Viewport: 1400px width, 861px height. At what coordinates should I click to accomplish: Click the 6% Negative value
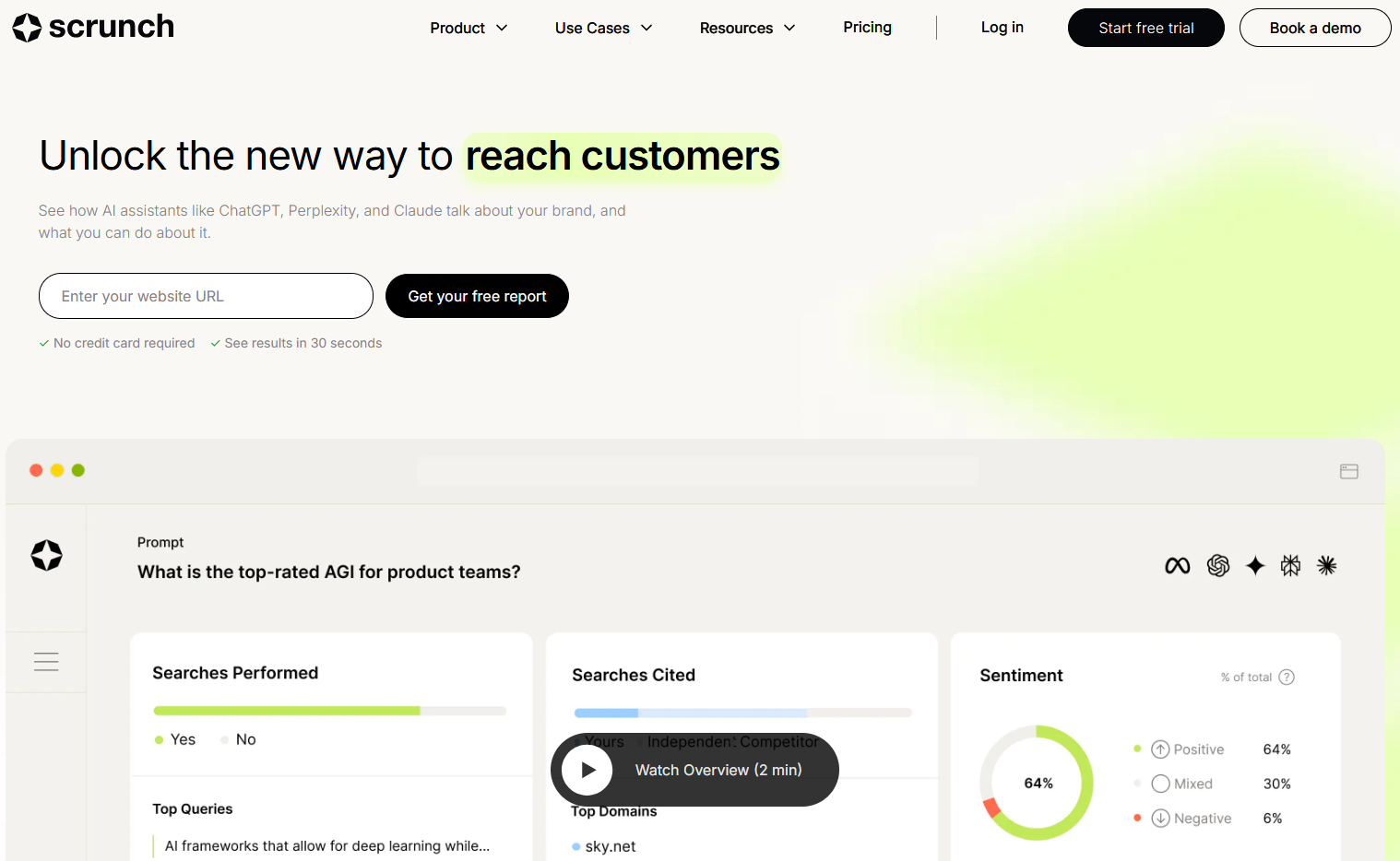point(1272,818)
